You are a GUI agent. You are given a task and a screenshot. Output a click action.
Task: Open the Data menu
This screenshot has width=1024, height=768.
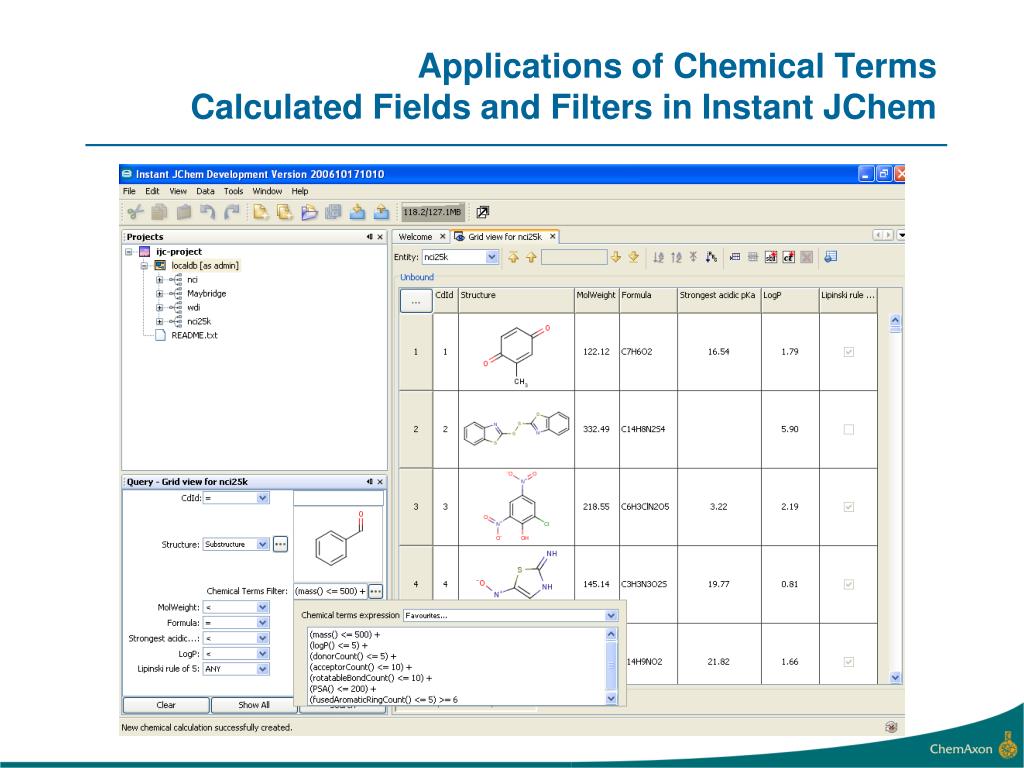(205, 191)
